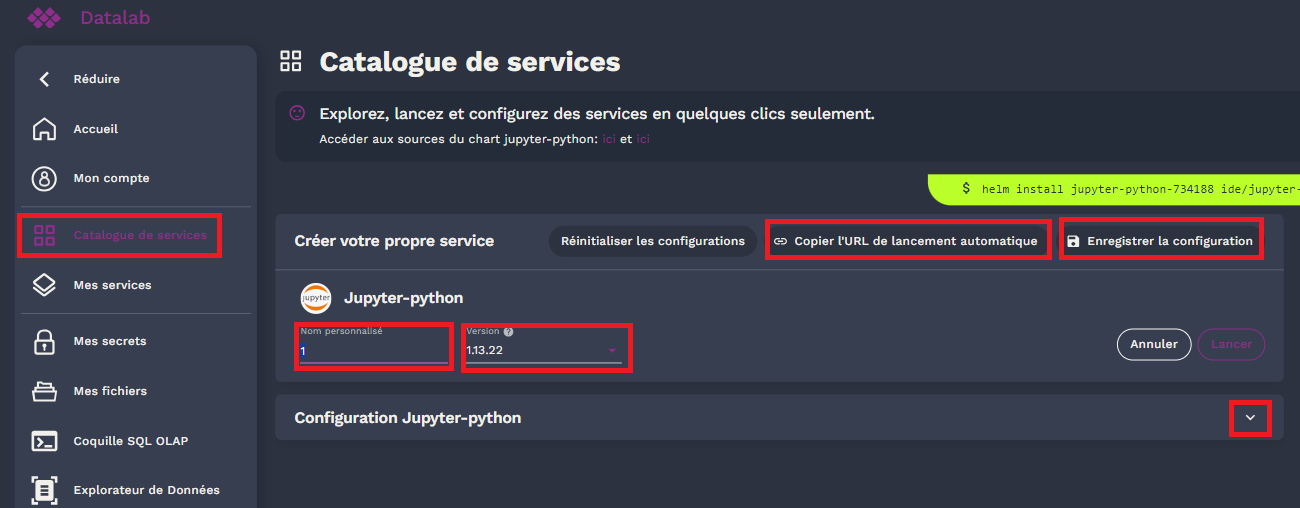Open Coquille SQL OLAP terminal icon
This screenshot has width=1300, height=508.
coord(44,441)
